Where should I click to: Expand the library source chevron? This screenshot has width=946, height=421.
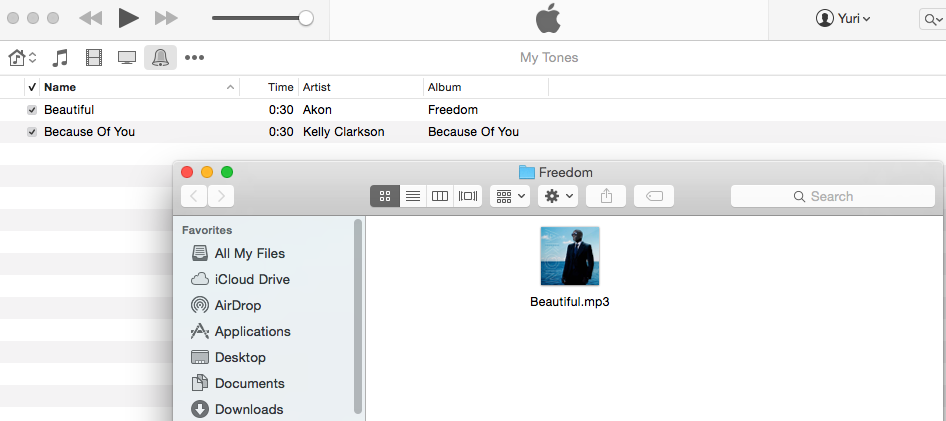[33, 58]
